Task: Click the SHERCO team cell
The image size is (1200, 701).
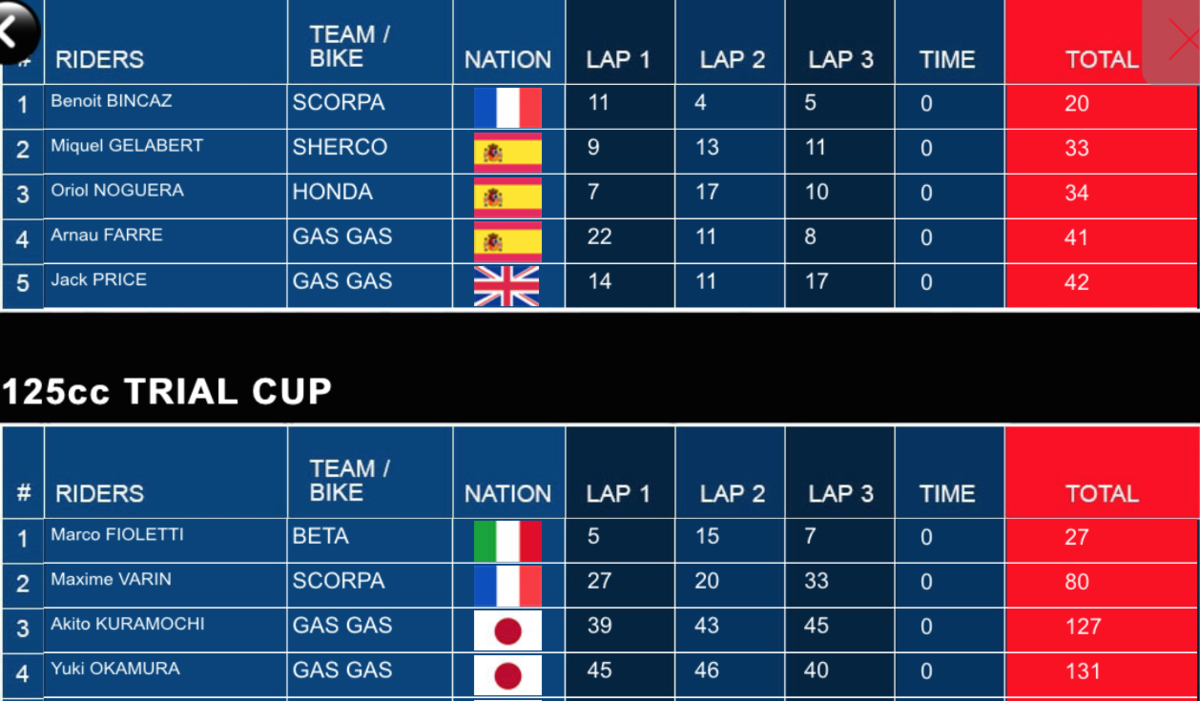Action: (340, 147)
